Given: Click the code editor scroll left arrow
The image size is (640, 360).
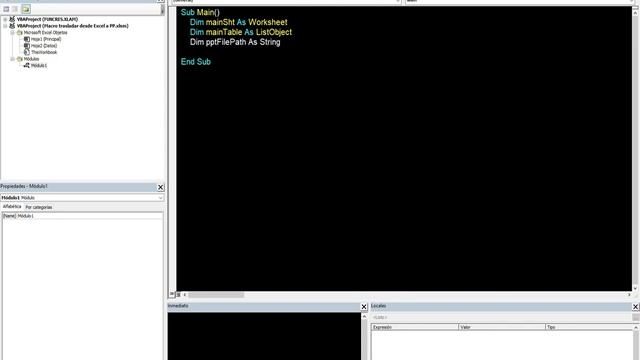Looking at the screenshot, I should [184, 294].
